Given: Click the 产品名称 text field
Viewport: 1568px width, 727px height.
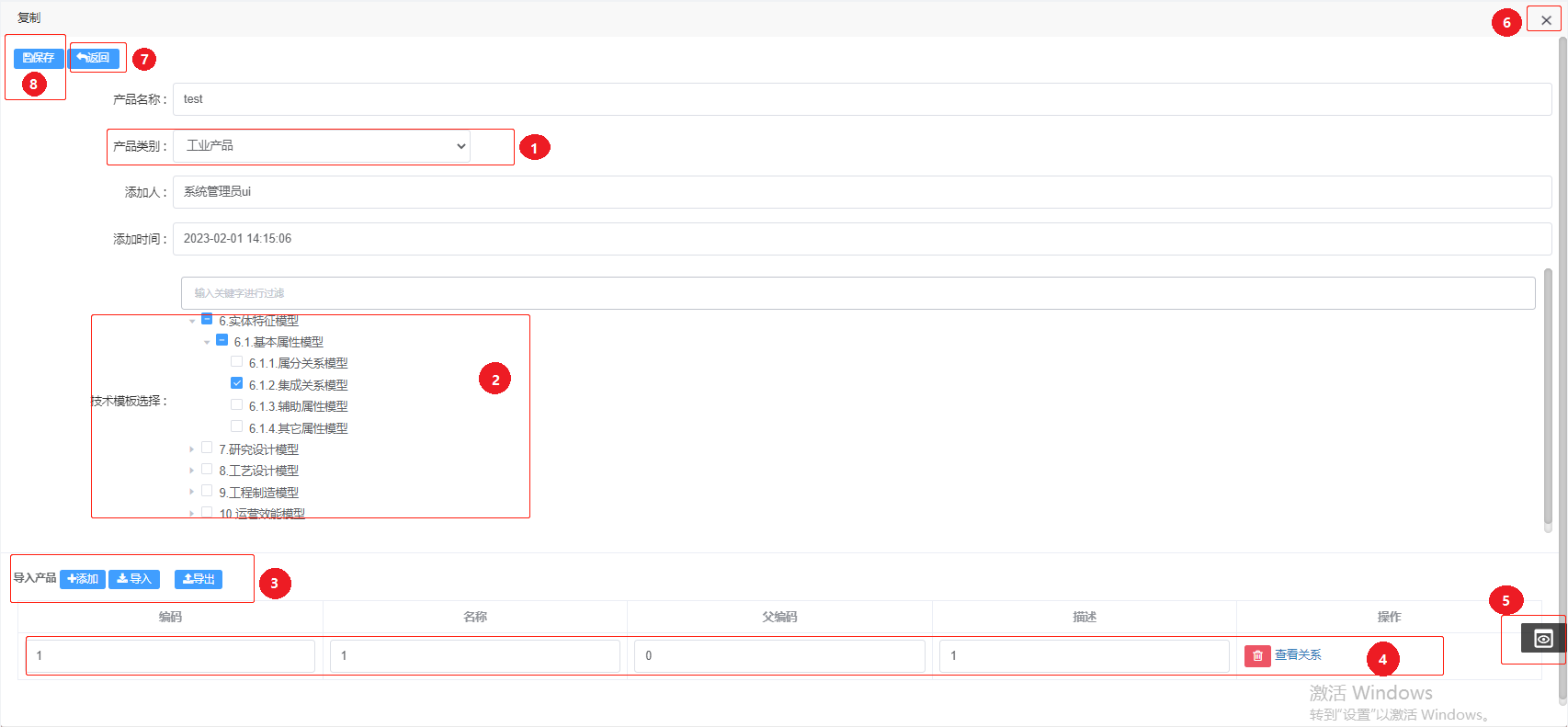Looking at the screenshot, I should click(861, 99).
